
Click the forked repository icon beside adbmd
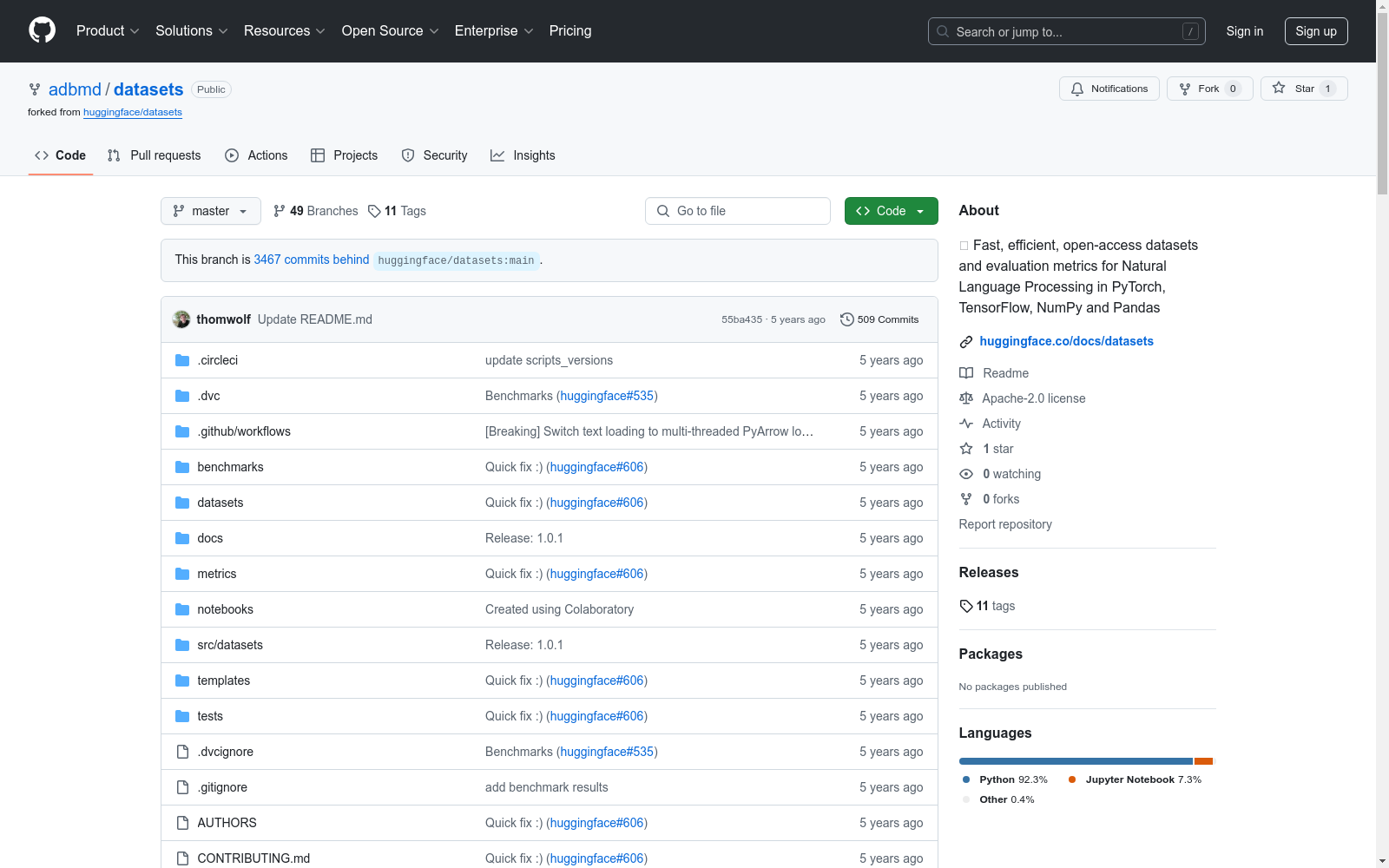tap(35, 89)
